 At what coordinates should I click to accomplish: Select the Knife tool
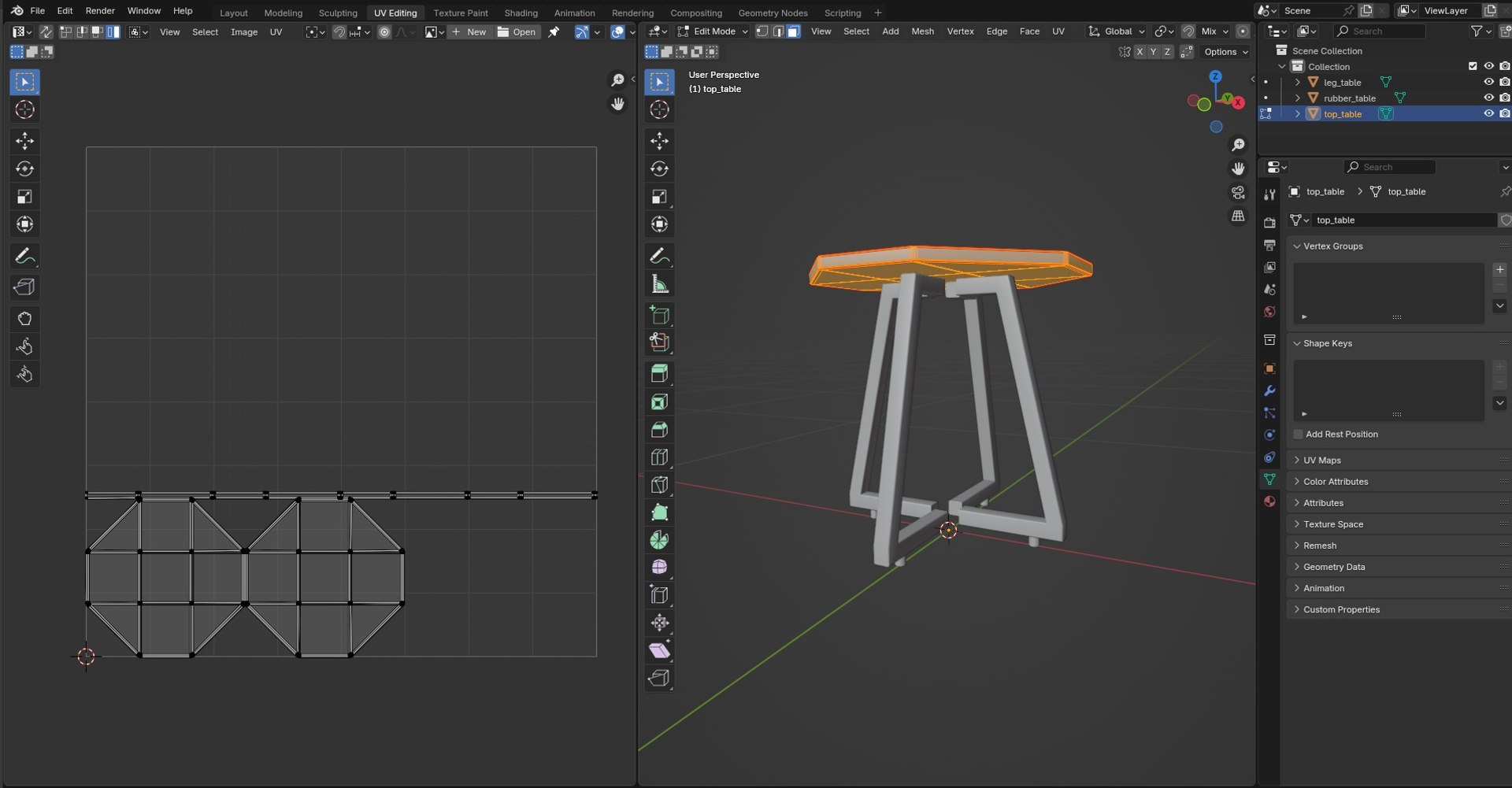(x=659, y=485)
